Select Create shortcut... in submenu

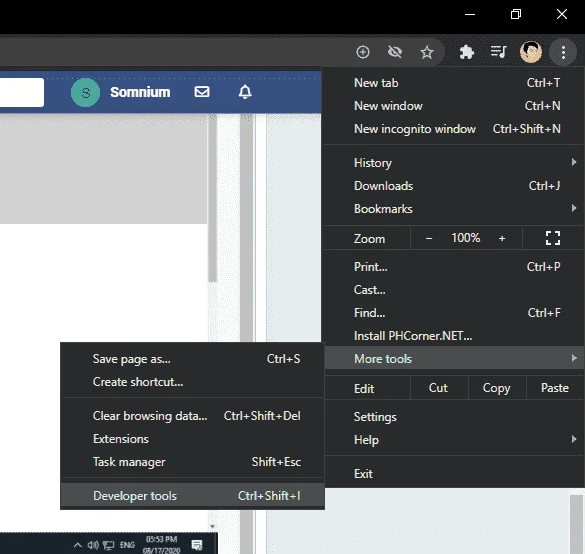click(192, 382)
